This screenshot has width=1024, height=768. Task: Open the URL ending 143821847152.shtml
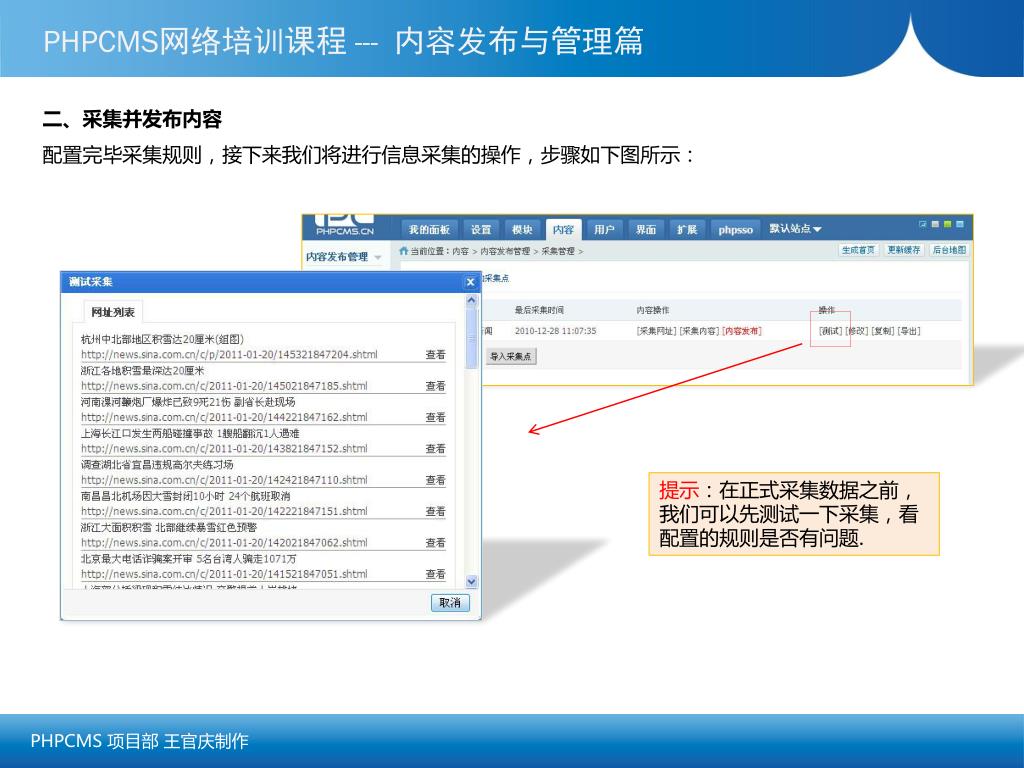224,449
